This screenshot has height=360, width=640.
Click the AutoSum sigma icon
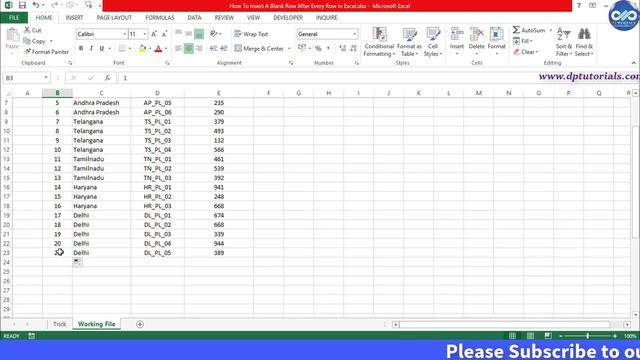[516, 30]
